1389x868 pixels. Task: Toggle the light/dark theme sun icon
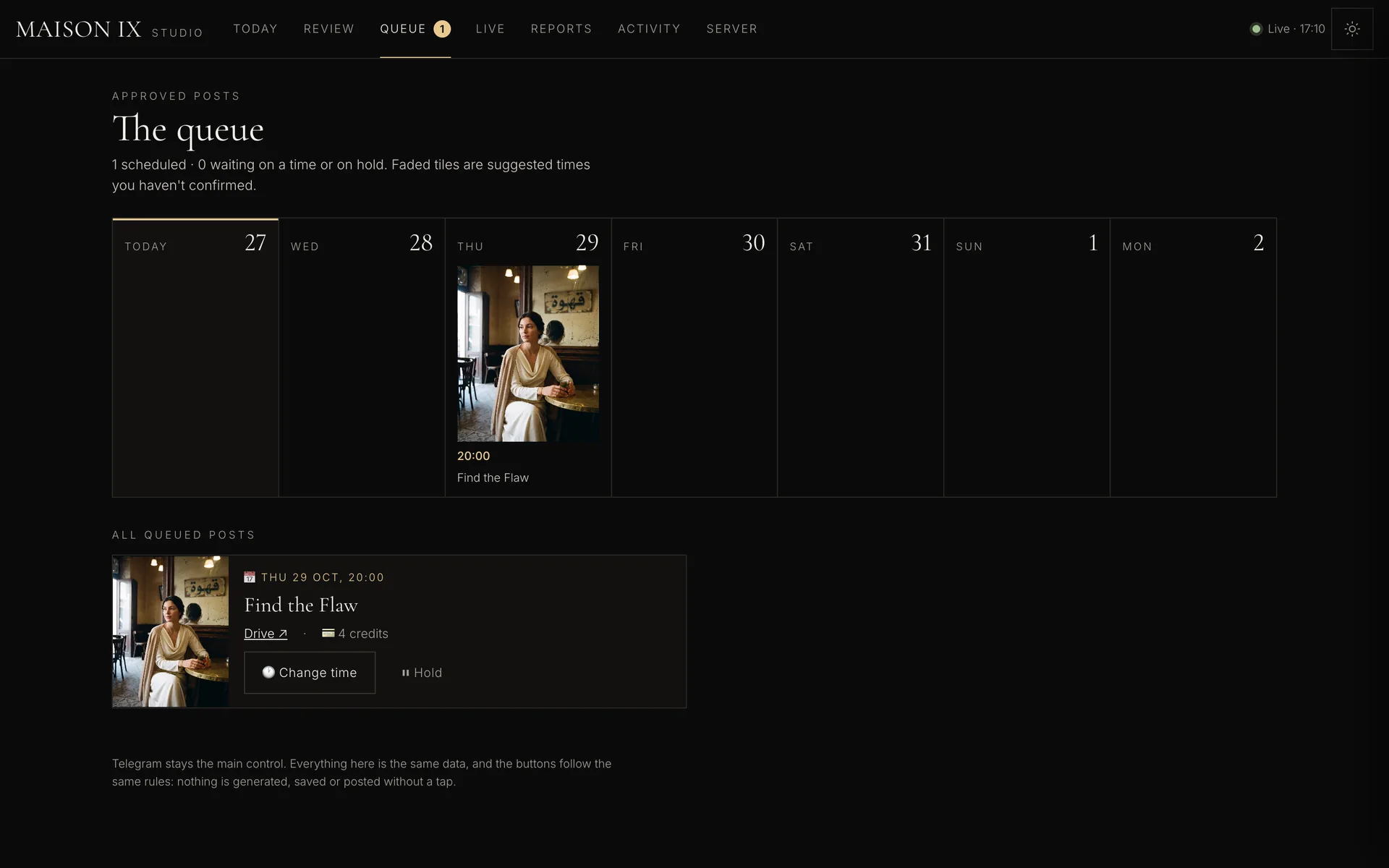(1351, 29)
